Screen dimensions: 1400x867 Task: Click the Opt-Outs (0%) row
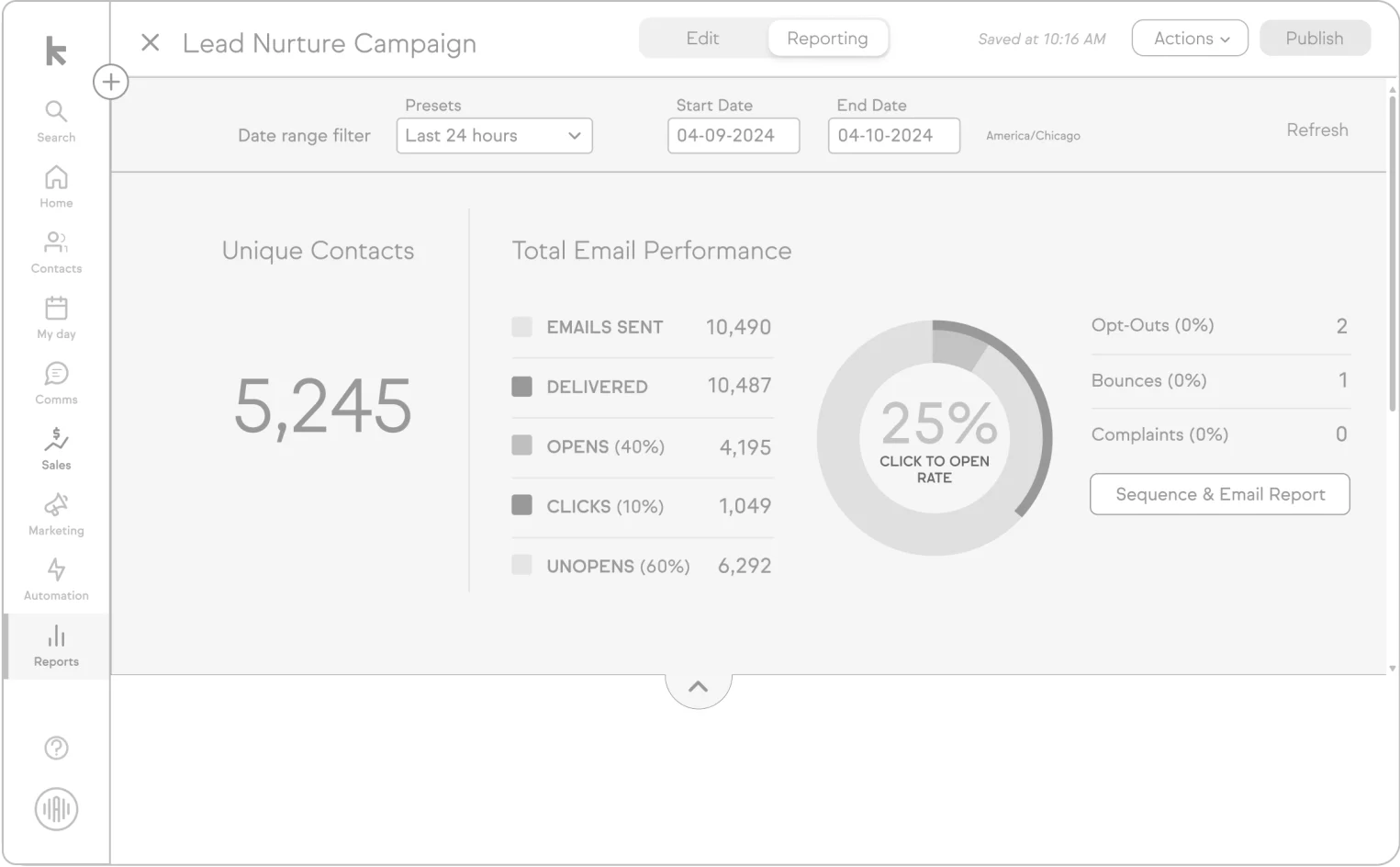[1219, 326]
